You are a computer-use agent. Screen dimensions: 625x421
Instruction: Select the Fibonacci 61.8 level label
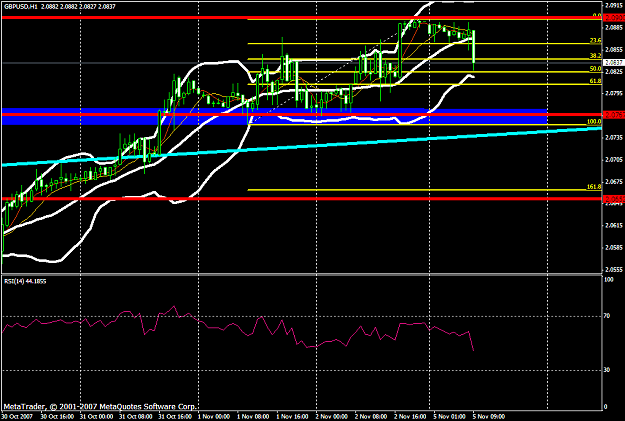tap(596, 81)
